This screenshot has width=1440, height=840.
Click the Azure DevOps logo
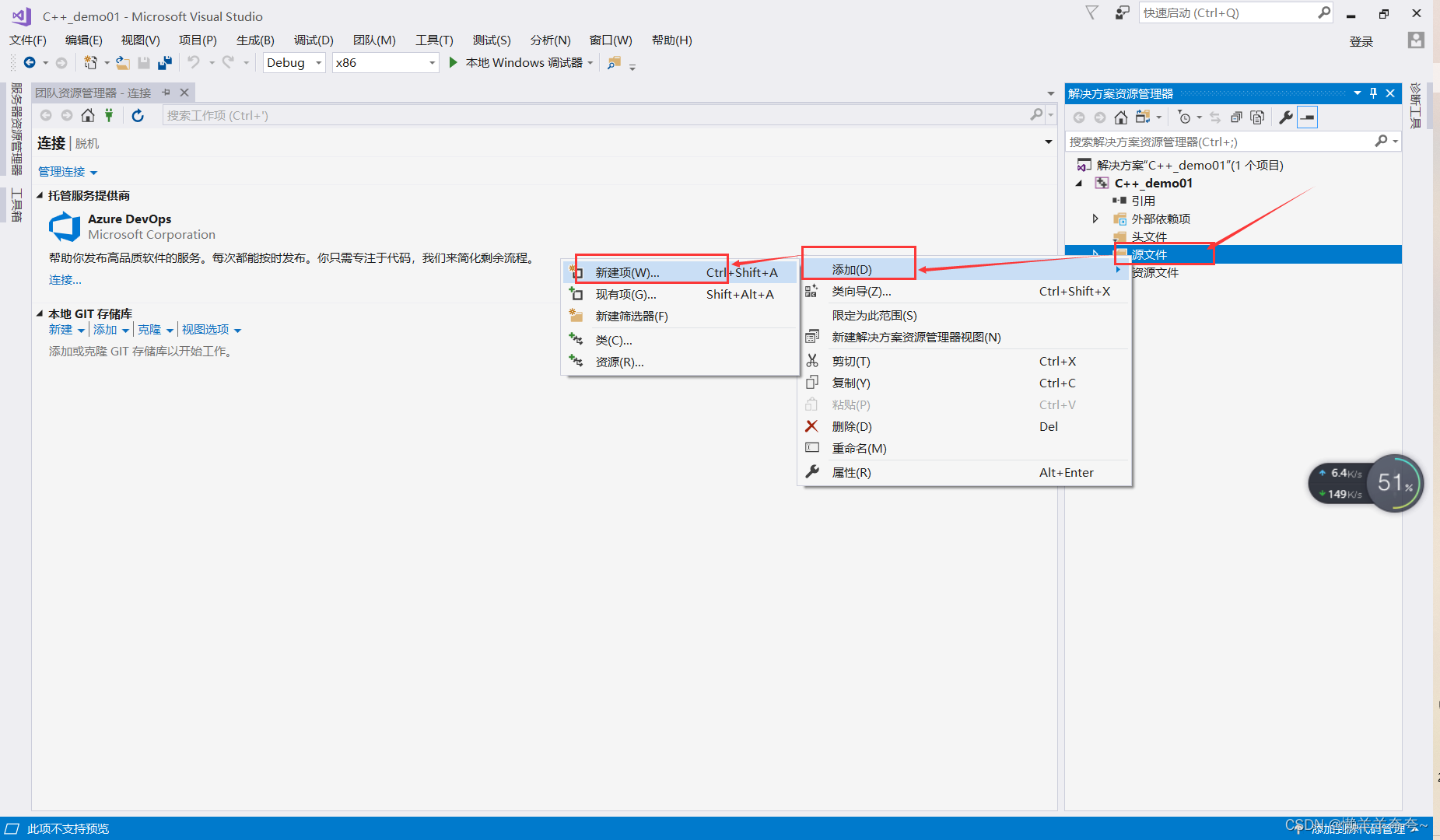coord(65,226)
